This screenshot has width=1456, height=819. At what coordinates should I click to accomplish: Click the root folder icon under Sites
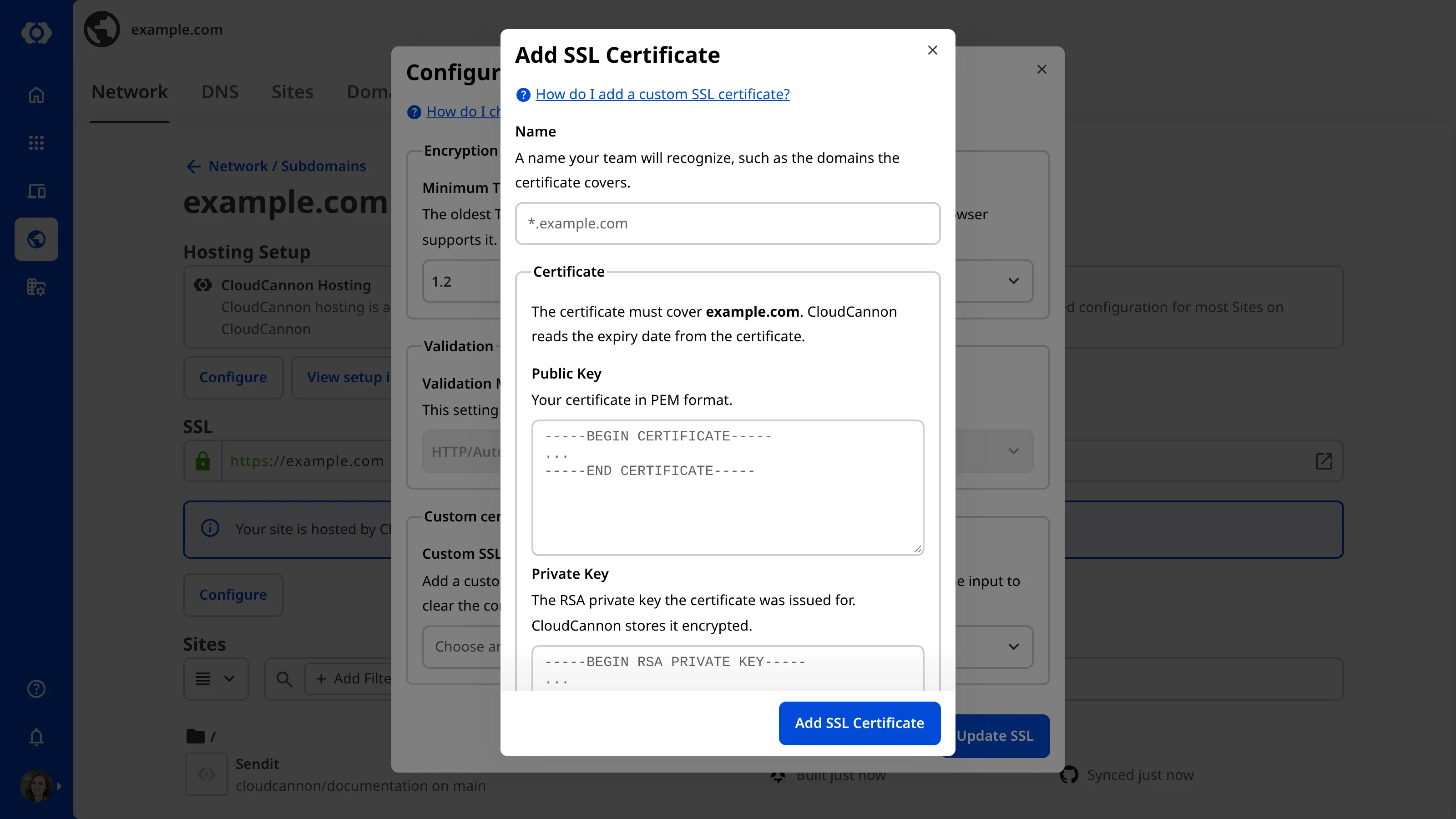click(195, 736)
